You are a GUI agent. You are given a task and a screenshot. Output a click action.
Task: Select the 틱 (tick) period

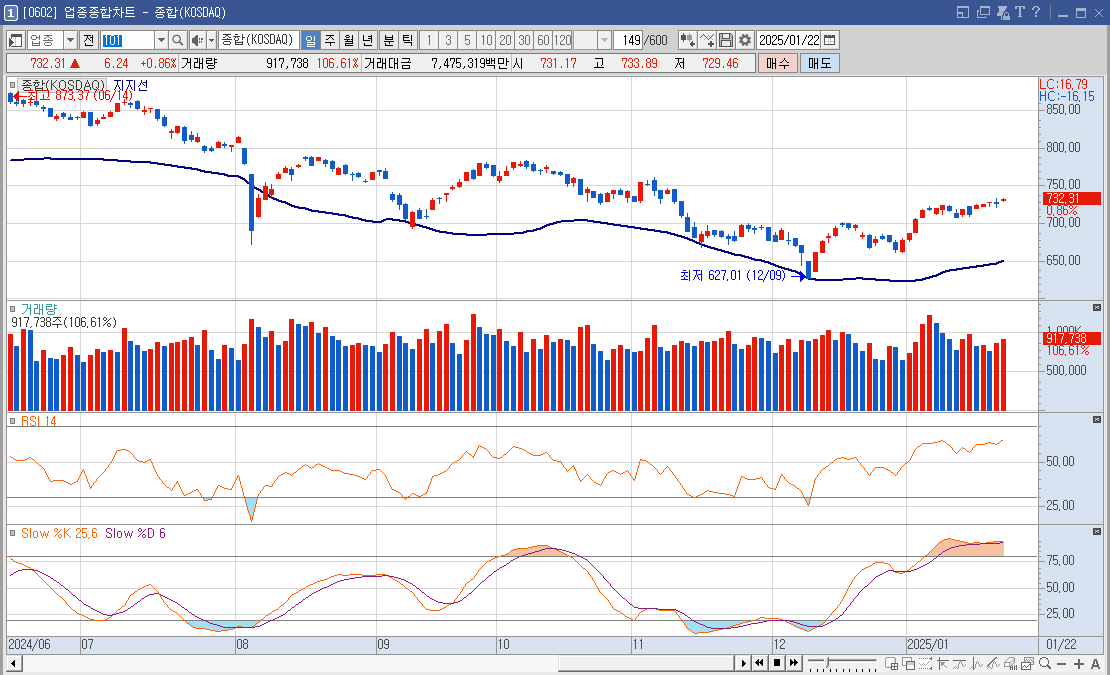click(408, 40)
